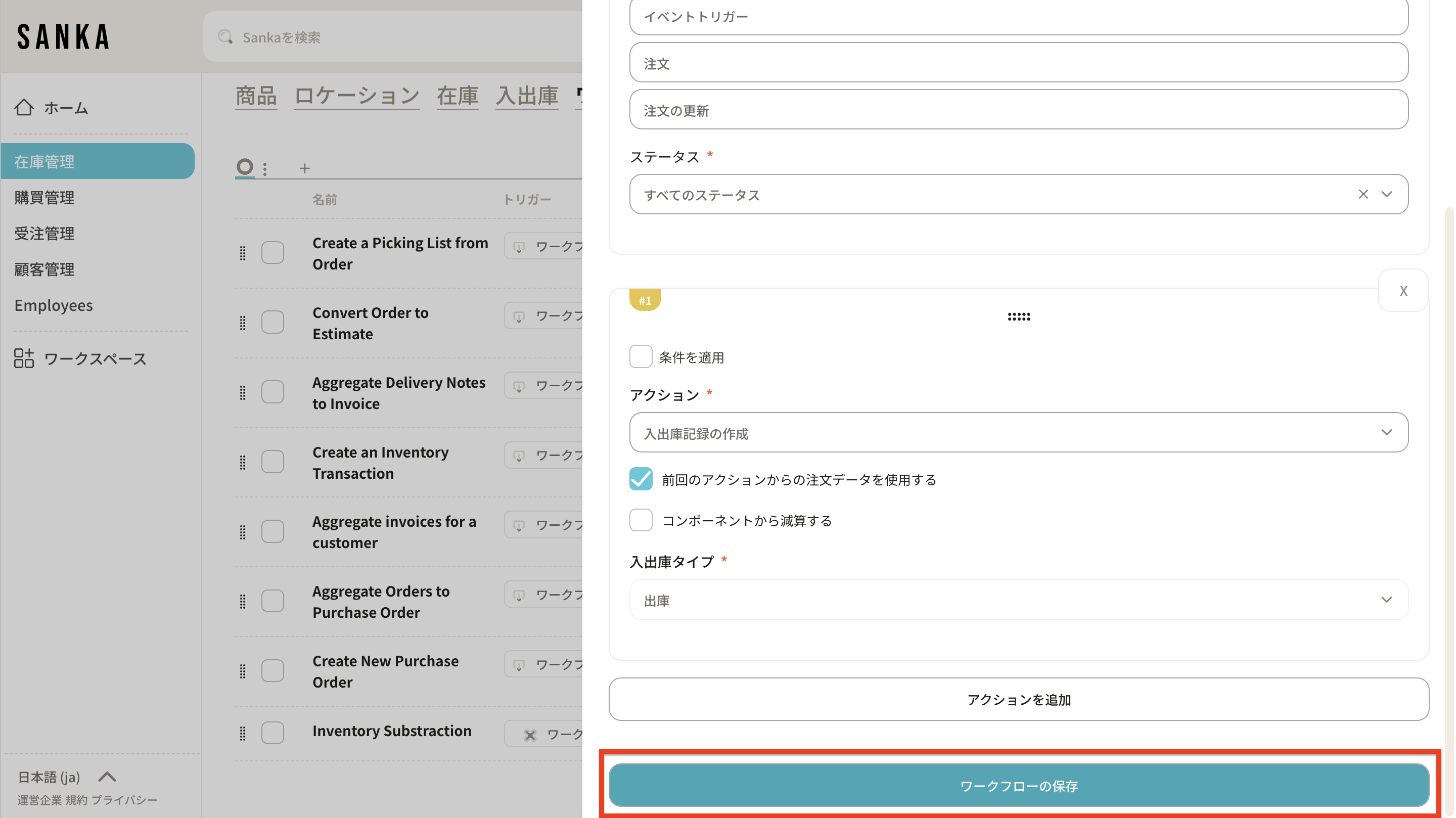Remove action #1 with the X button
The image size is (1456, 818).
[x=1403, y=291]
